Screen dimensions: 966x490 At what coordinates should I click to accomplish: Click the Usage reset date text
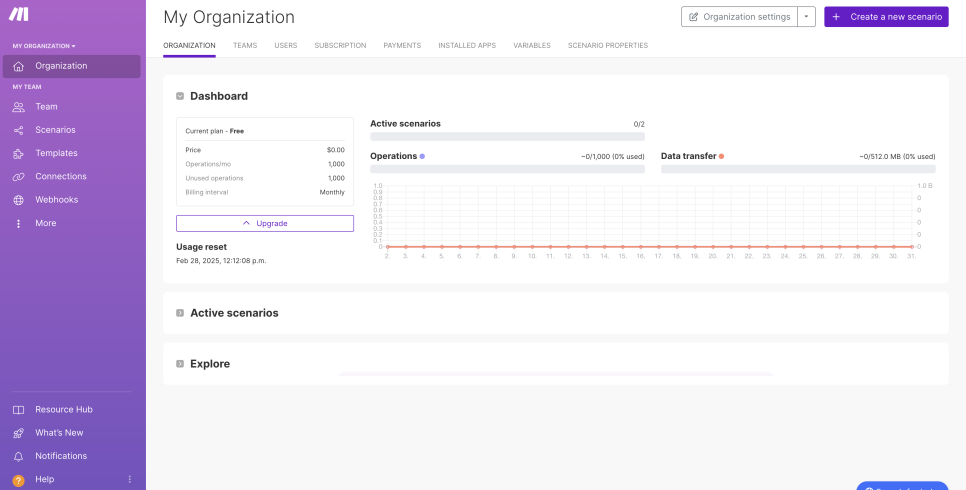221,261
